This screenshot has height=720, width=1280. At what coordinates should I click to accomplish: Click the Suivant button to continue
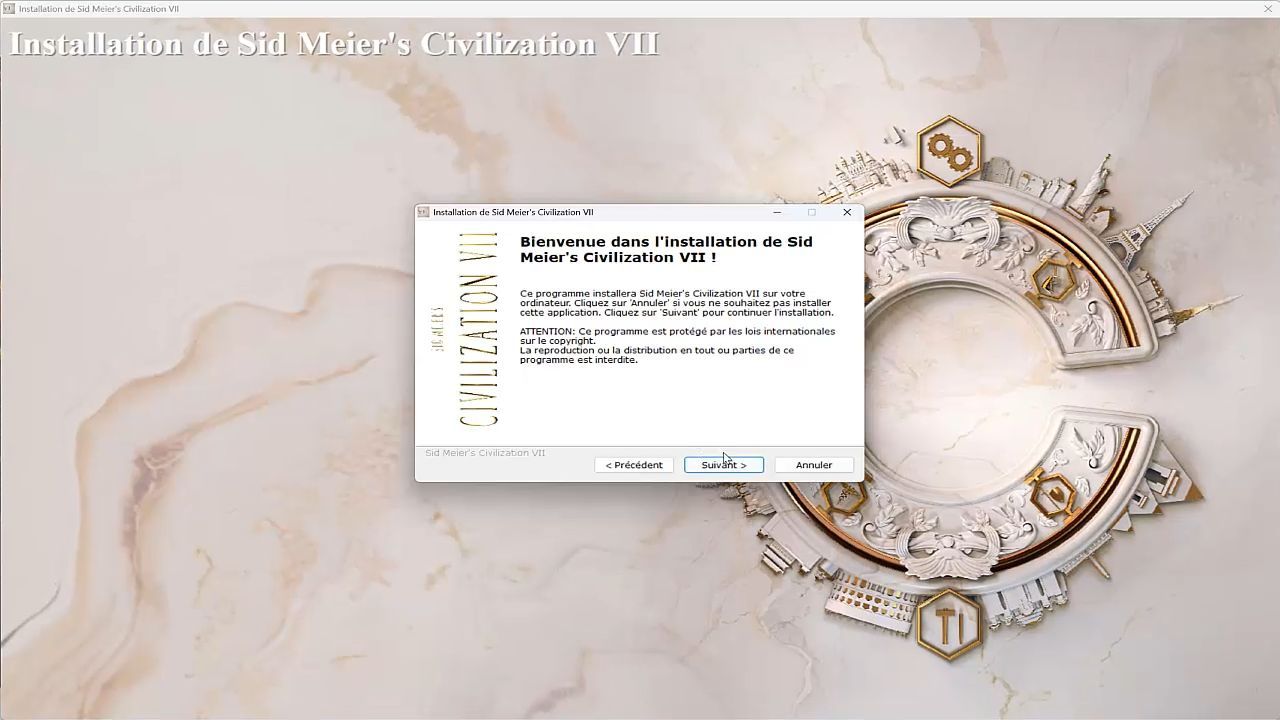pos(723,465)
